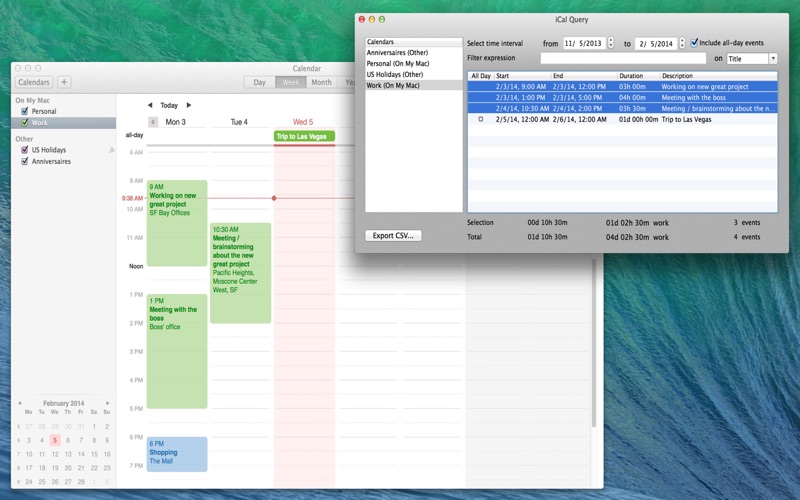Screen dimensions: 800x500
Task: Switch Calendar to Day view
Action: 260,82
